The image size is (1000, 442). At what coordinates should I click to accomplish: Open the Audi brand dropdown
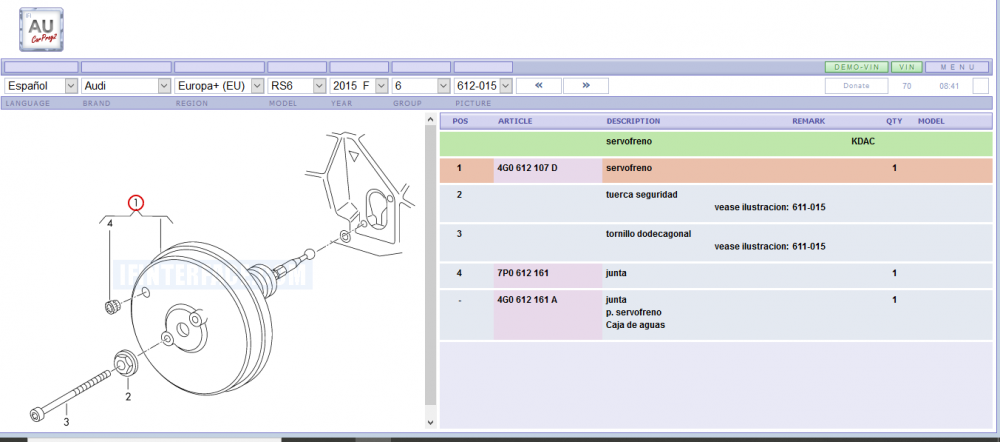coord(126,85)
